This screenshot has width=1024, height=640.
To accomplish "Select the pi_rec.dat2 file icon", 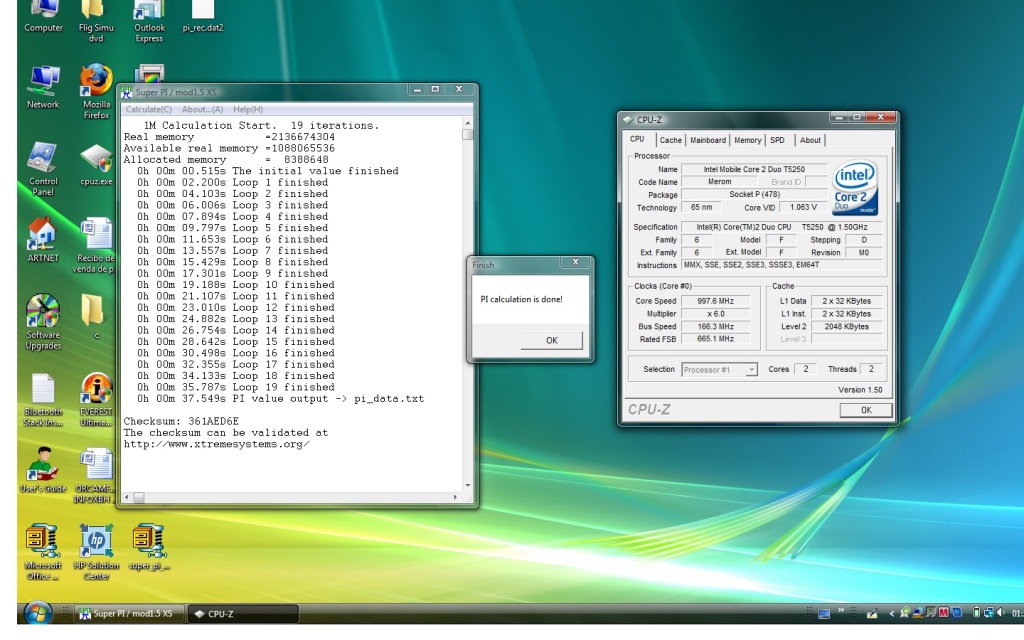I will 202,16.
